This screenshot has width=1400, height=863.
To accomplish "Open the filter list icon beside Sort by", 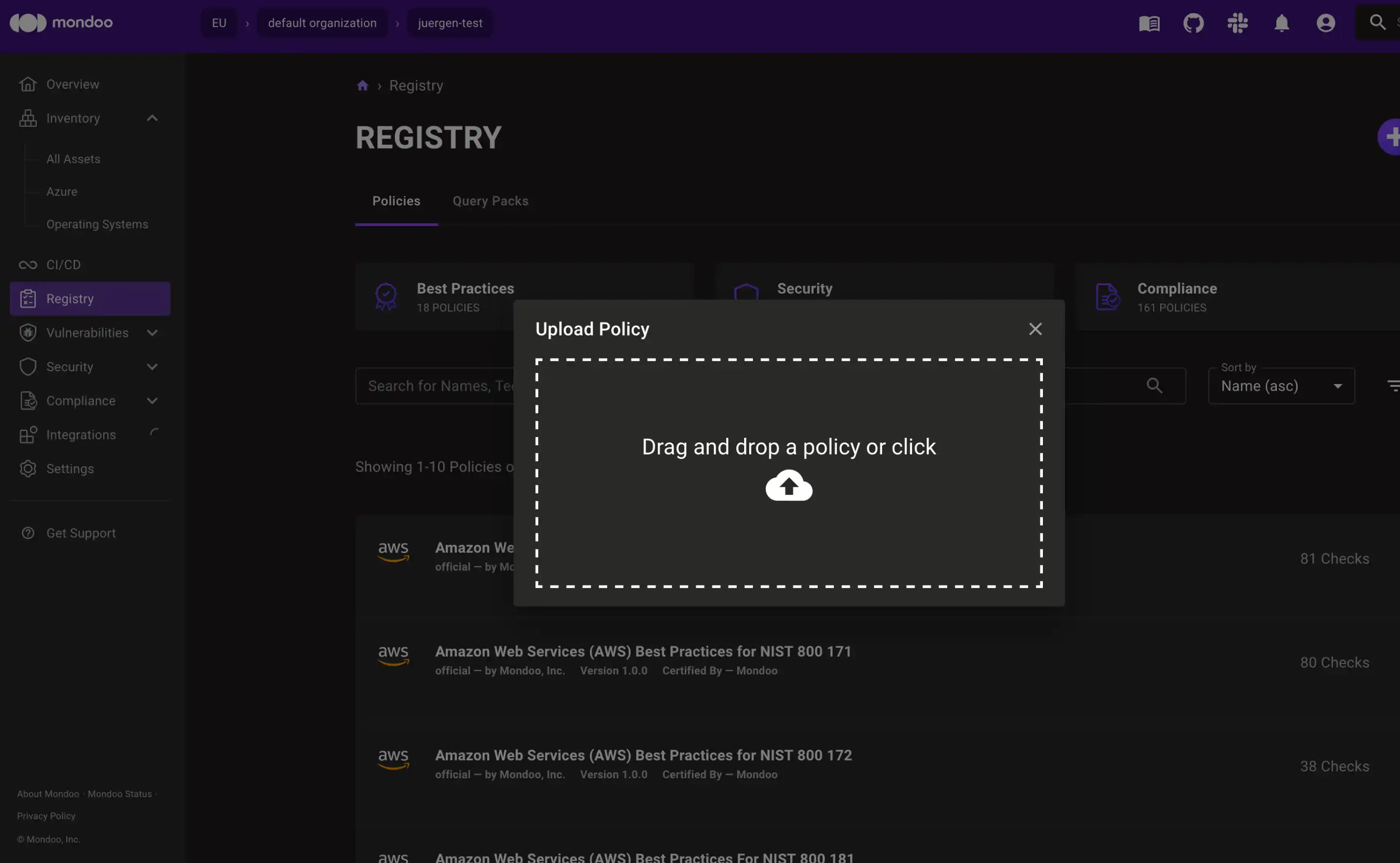I will point(1394,386).
